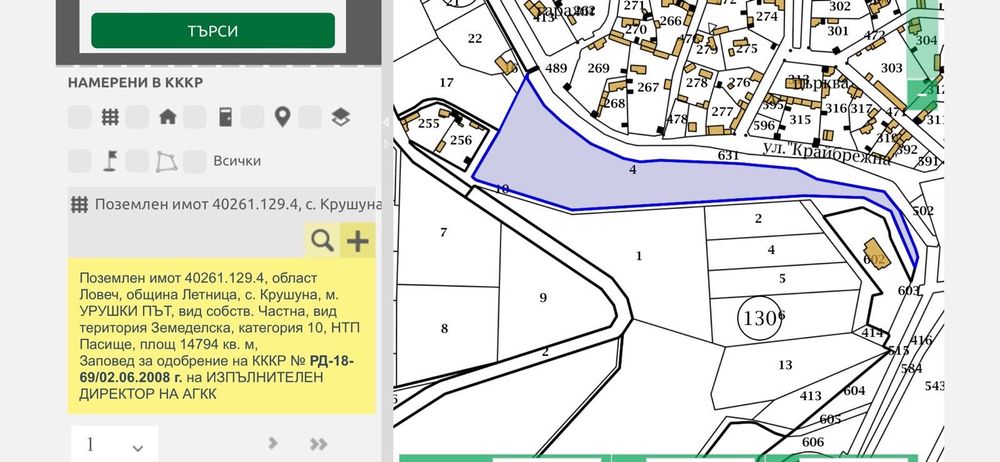Click road parcel 631 on the map
Screen dimensions: 1000x462
tap(728, 155)
